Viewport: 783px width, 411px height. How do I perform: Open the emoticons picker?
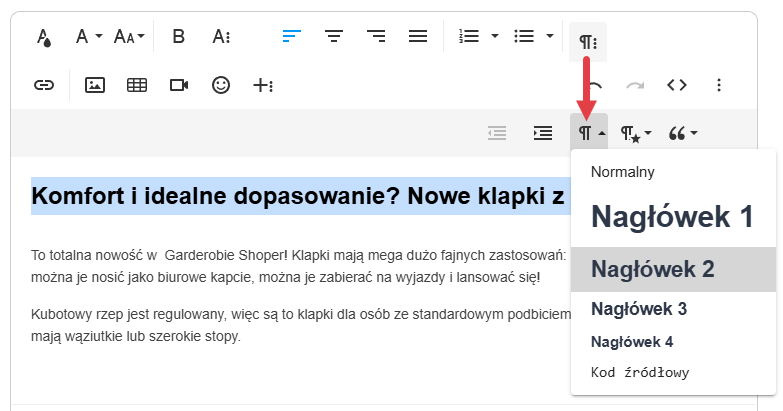click(221, 85)
